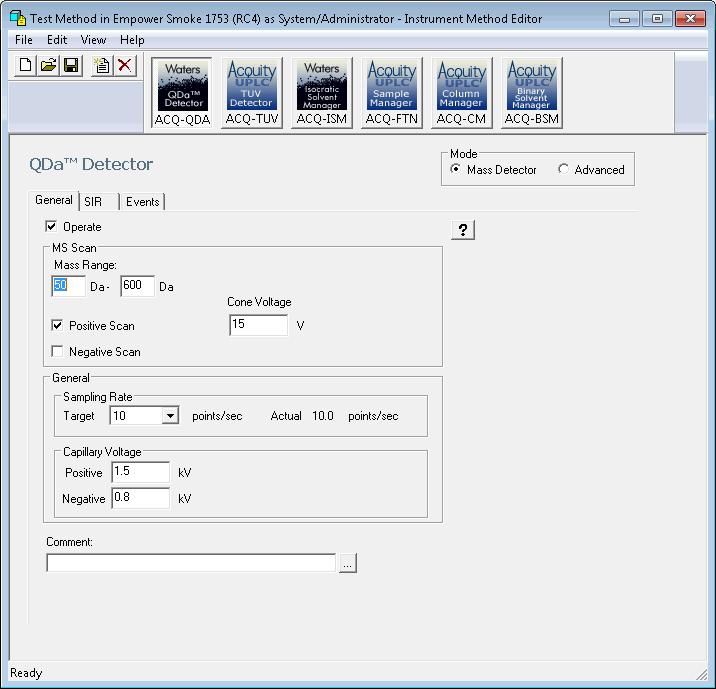Expand the Sampling Rate Target dropdown
This screenshot has height=689, width=716.
click(x=170, y=416)
